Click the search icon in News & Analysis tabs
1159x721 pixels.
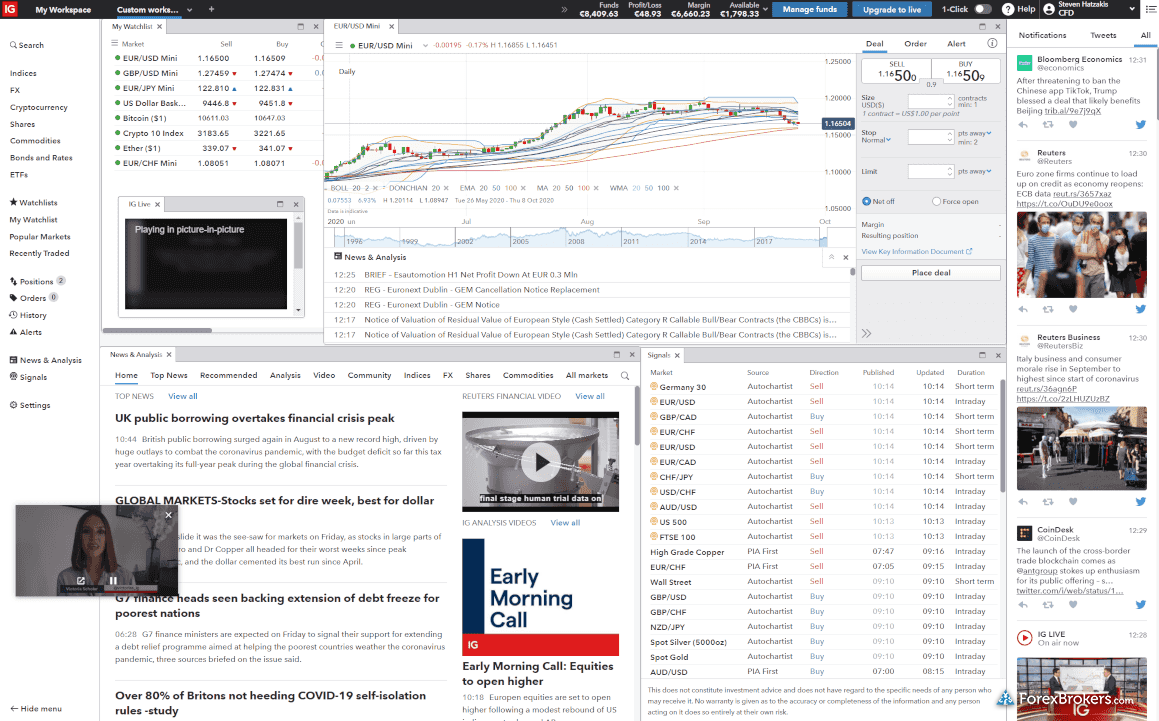(625, 376)
